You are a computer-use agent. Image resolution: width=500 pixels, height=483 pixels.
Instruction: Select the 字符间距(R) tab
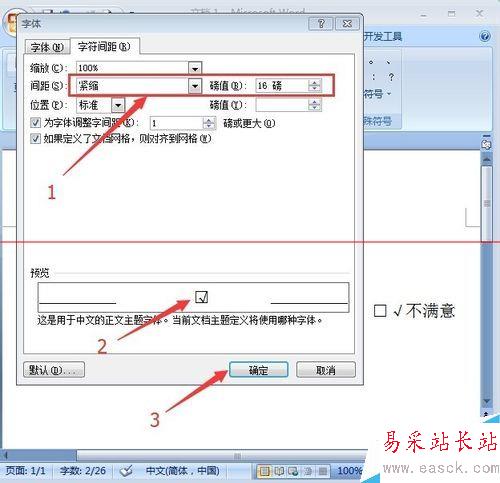(x=104, y=46)
